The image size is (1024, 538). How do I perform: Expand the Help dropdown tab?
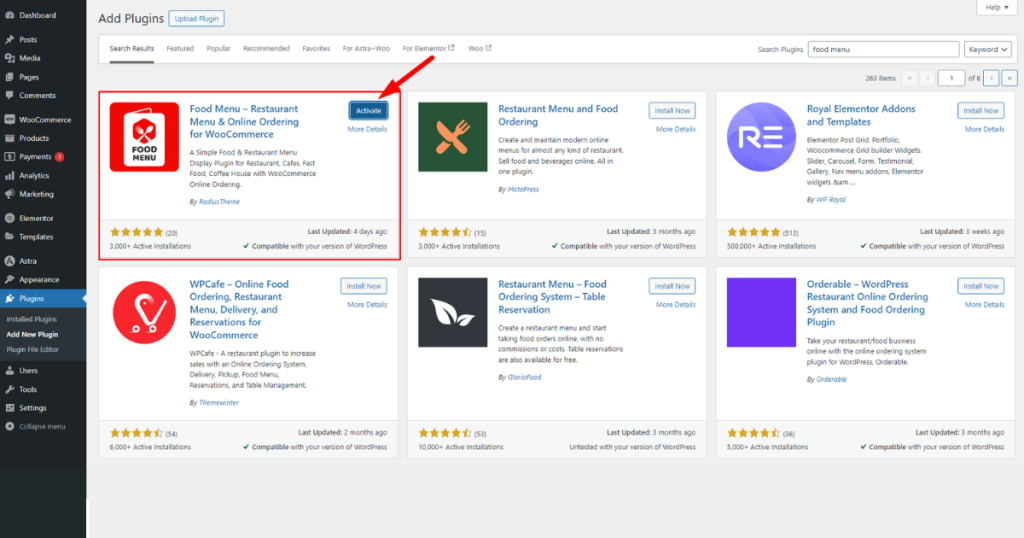click(997, 7)
